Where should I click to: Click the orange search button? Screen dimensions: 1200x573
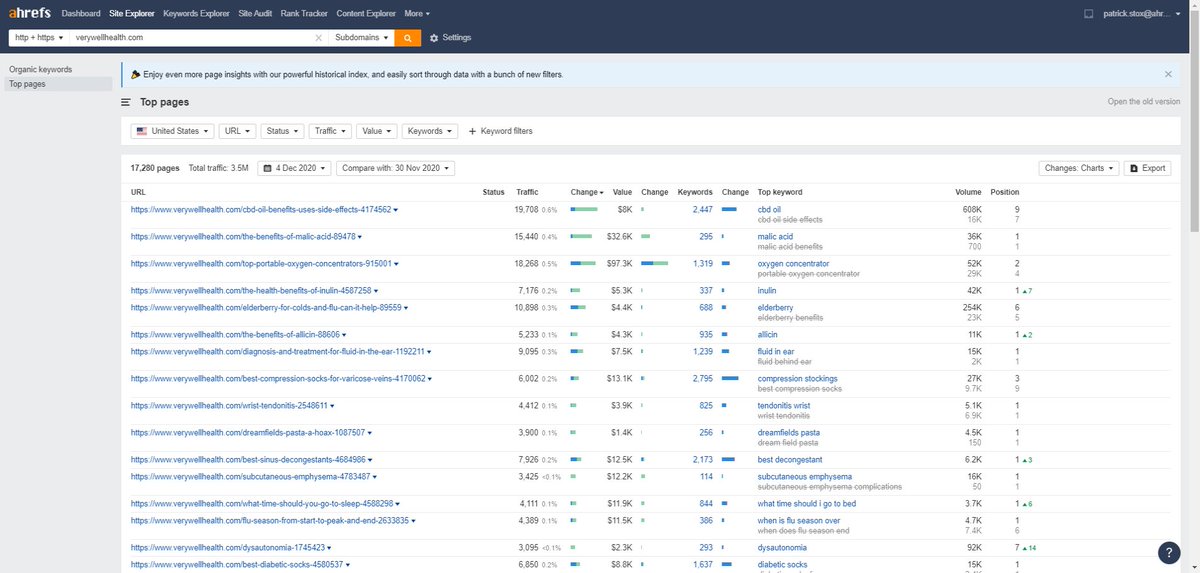[408, 37]
